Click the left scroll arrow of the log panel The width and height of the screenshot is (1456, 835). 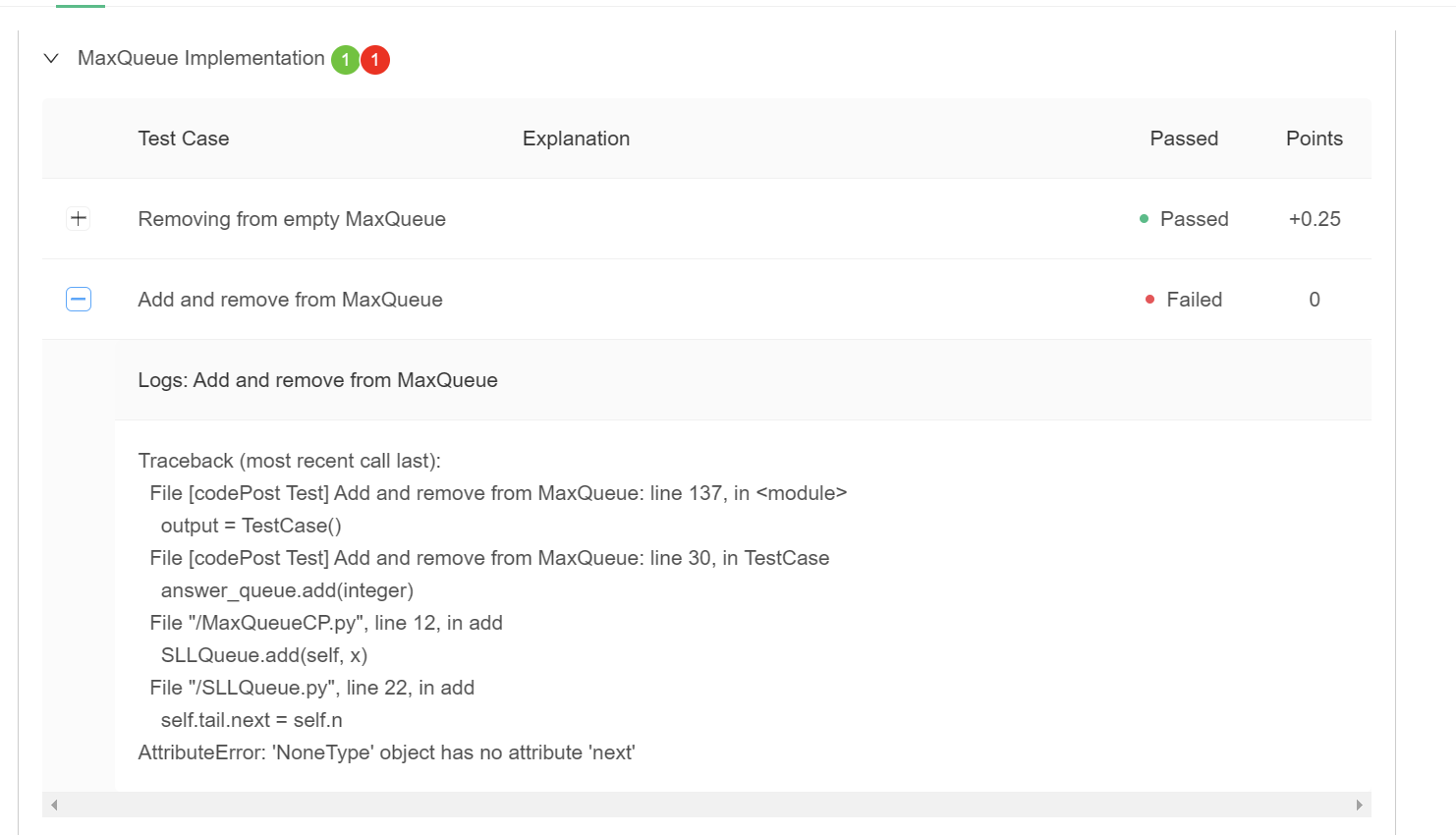pyautogui.click(x=54, y=804)
